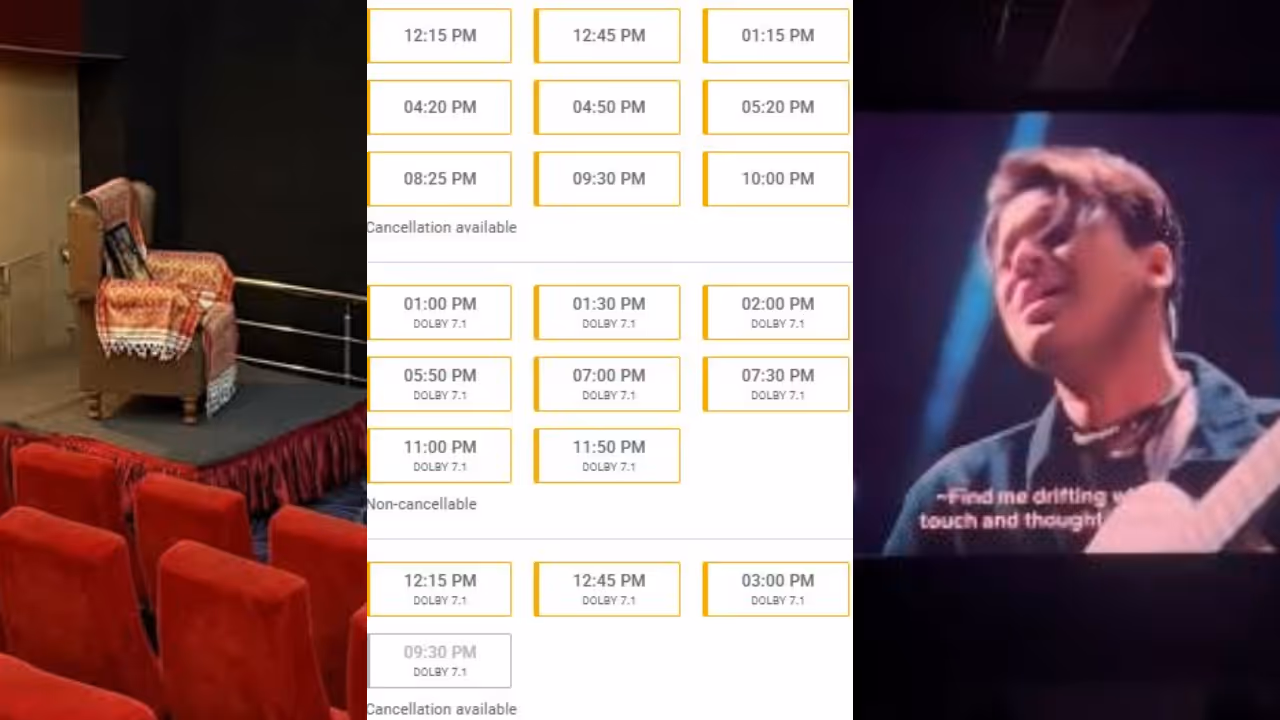Screen dimensions: 1280x720
Task: Book the 05:20 PM show
Action: coord(777,107)
